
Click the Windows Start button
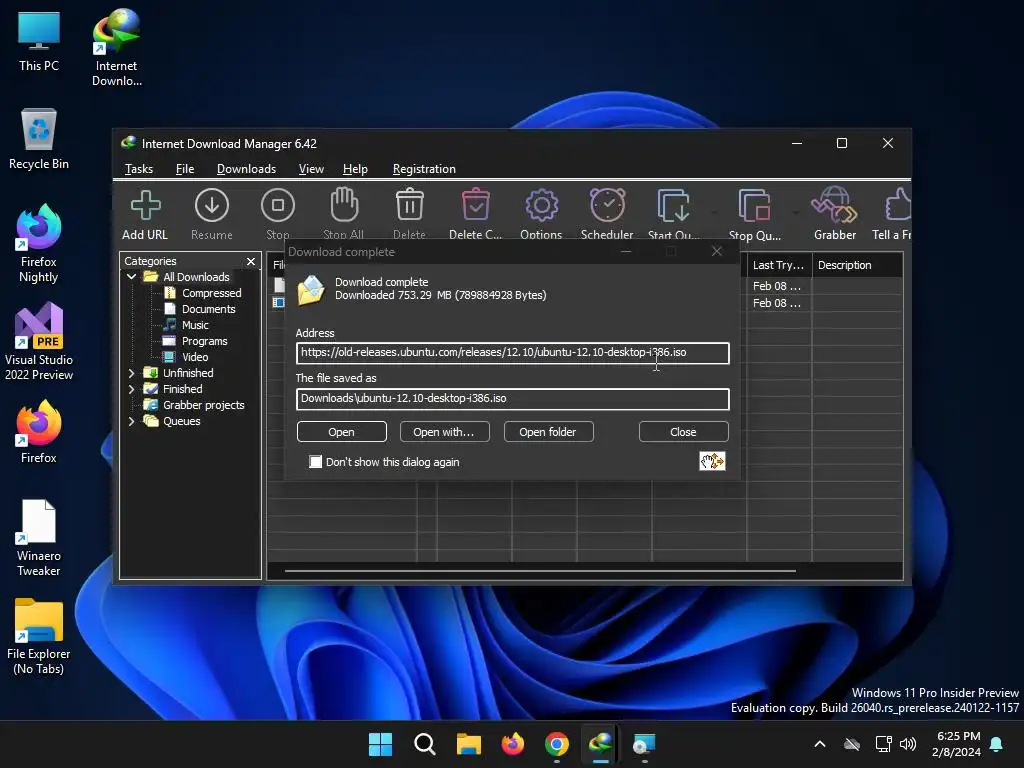click(380, 744)
